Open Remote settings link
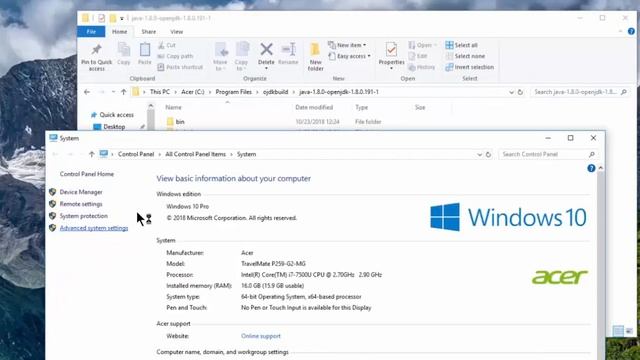Screen dimensions: 640x360 click(81, 204)
